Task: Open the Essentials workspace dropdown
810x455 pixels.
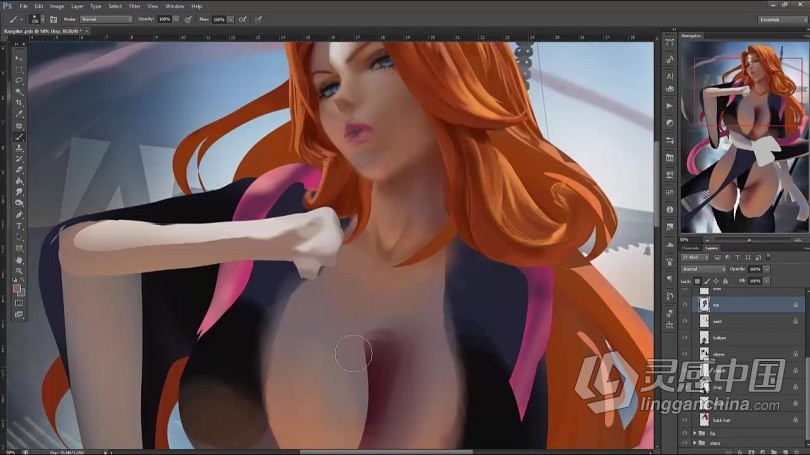Action: pos(782,20)
